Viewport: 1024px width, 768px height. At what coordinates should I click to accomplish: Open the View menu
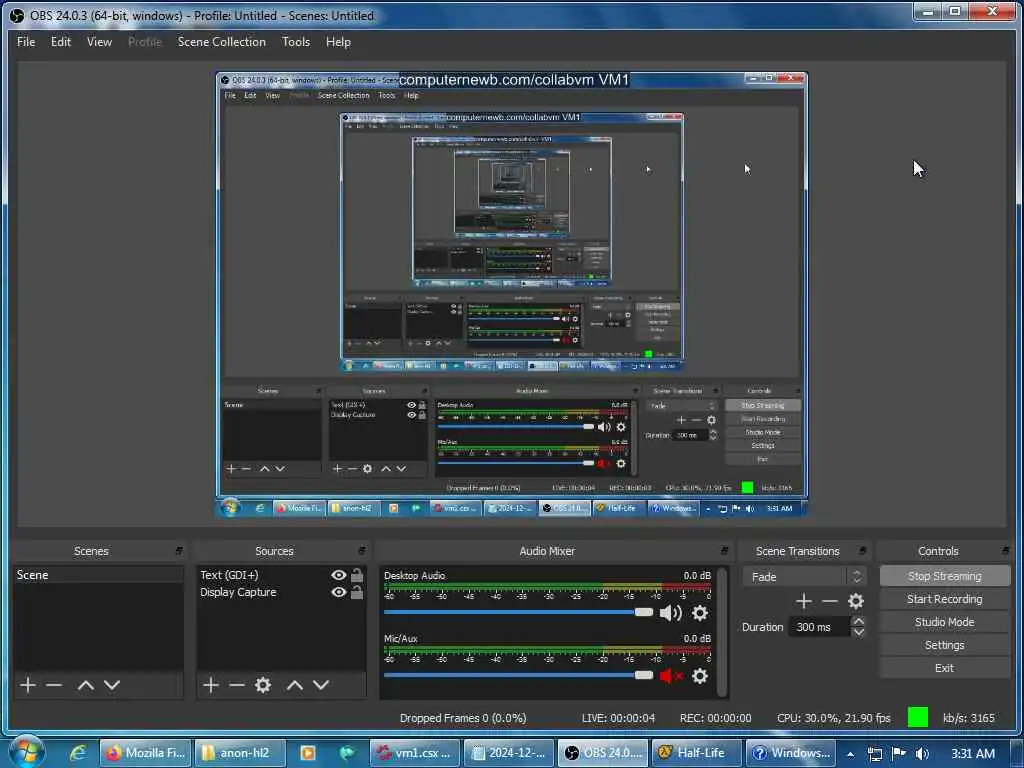99,42
